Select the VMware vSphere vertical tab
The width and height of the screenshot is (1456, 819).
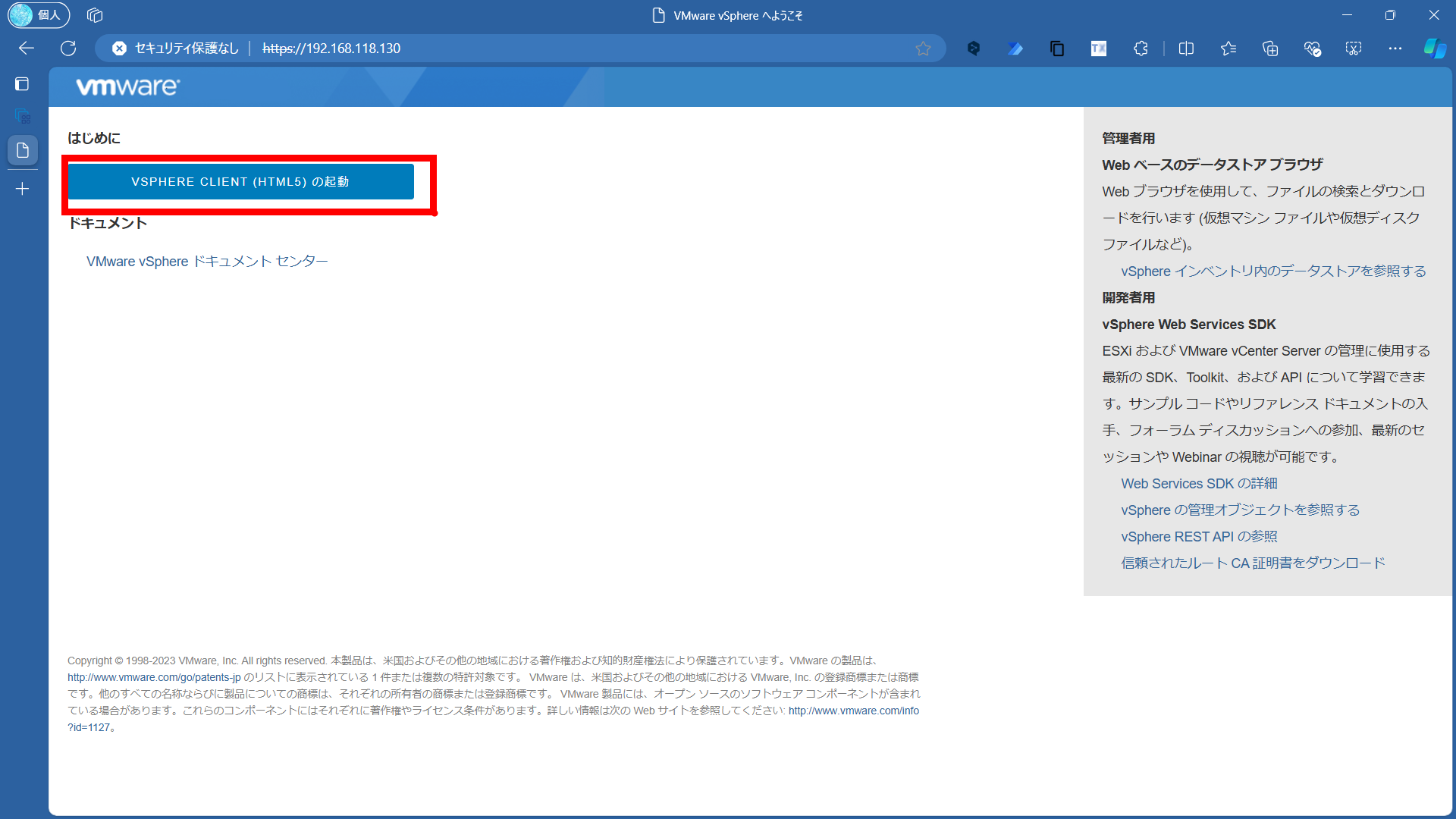tap(23, 150)
